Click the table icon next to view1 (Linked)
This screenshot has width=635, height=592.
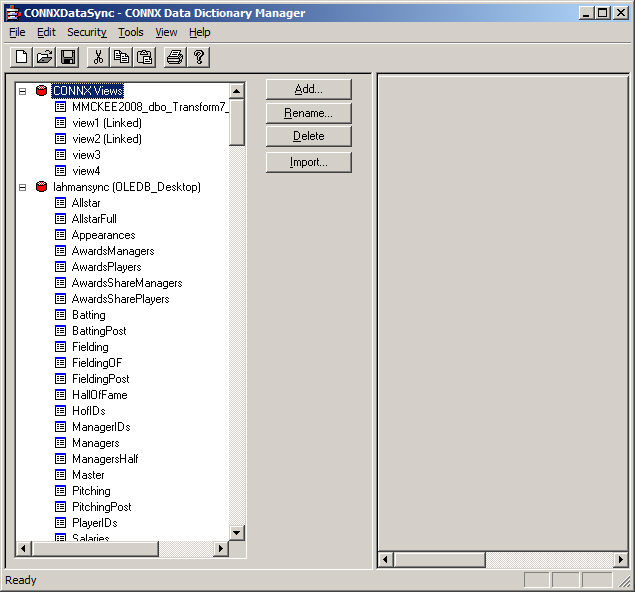[x=60, y=123]
